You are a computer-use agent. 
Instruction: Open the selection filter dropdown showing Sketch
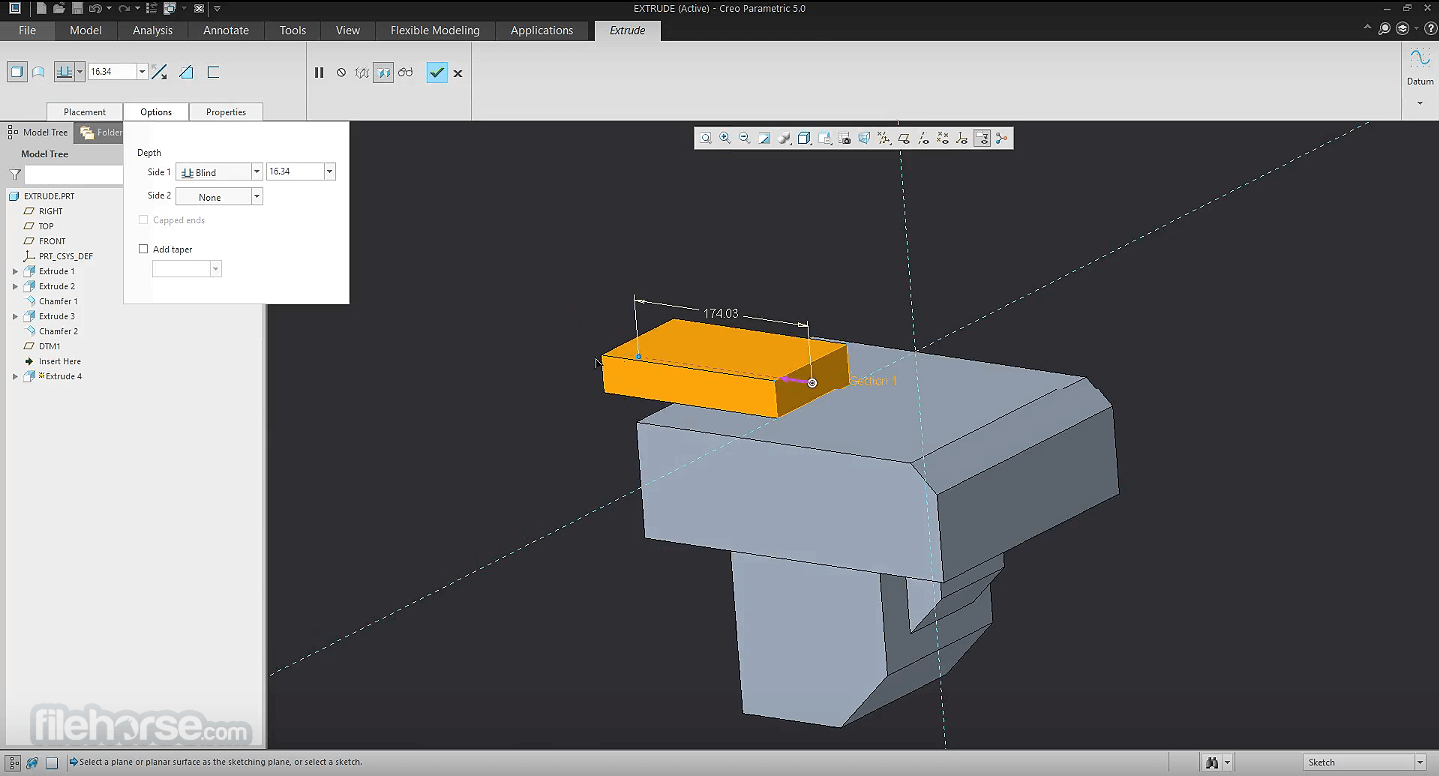click(x=1365, y=762)
